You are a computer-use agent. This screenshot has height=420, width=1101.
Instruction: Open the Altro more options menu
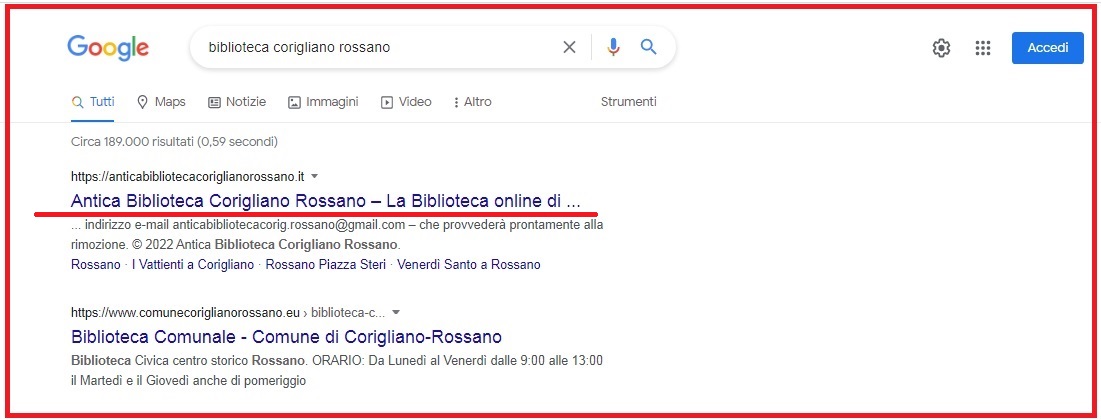(x=473, y=102)
